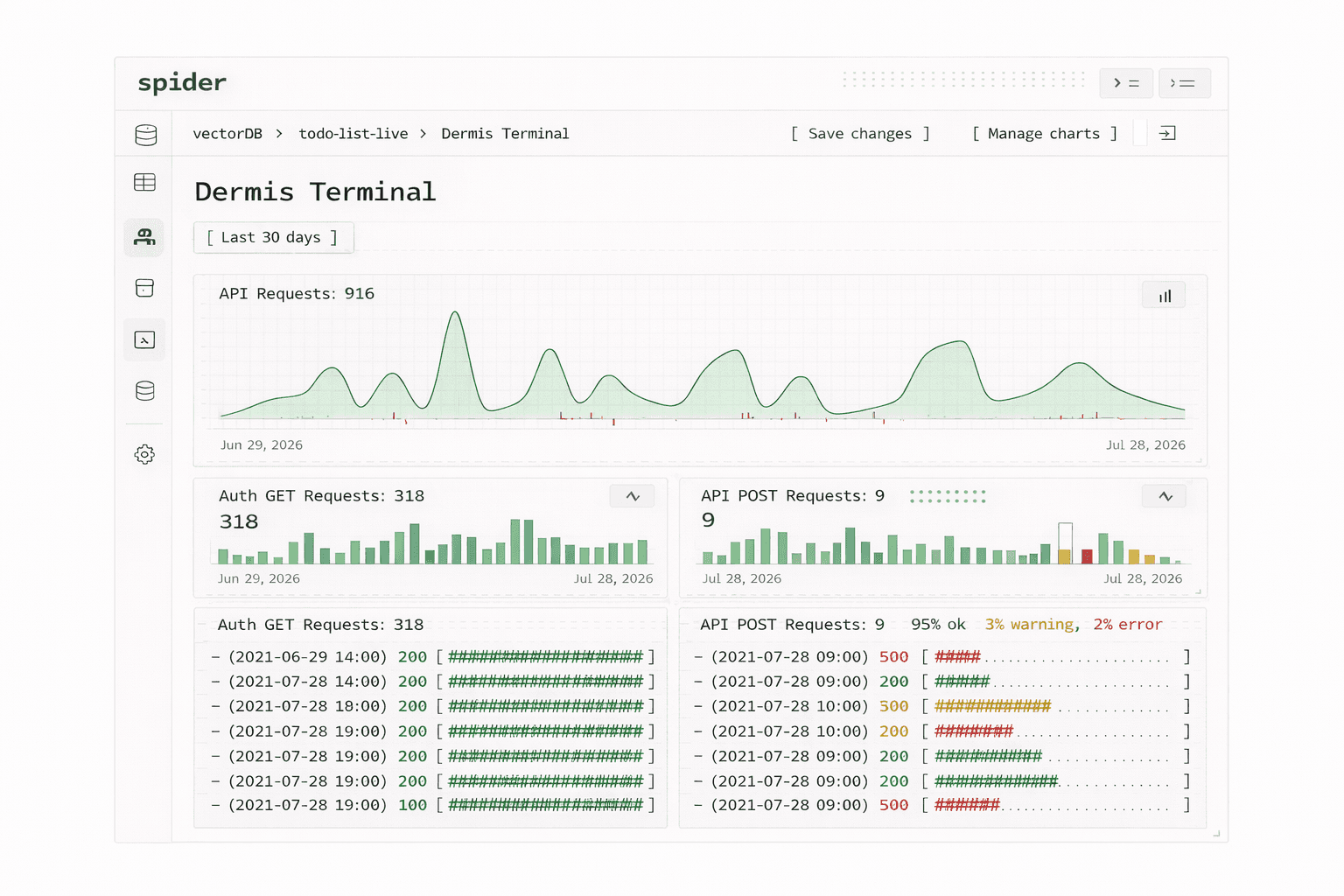Open the storage archive sidebar icon

point(145,288)
